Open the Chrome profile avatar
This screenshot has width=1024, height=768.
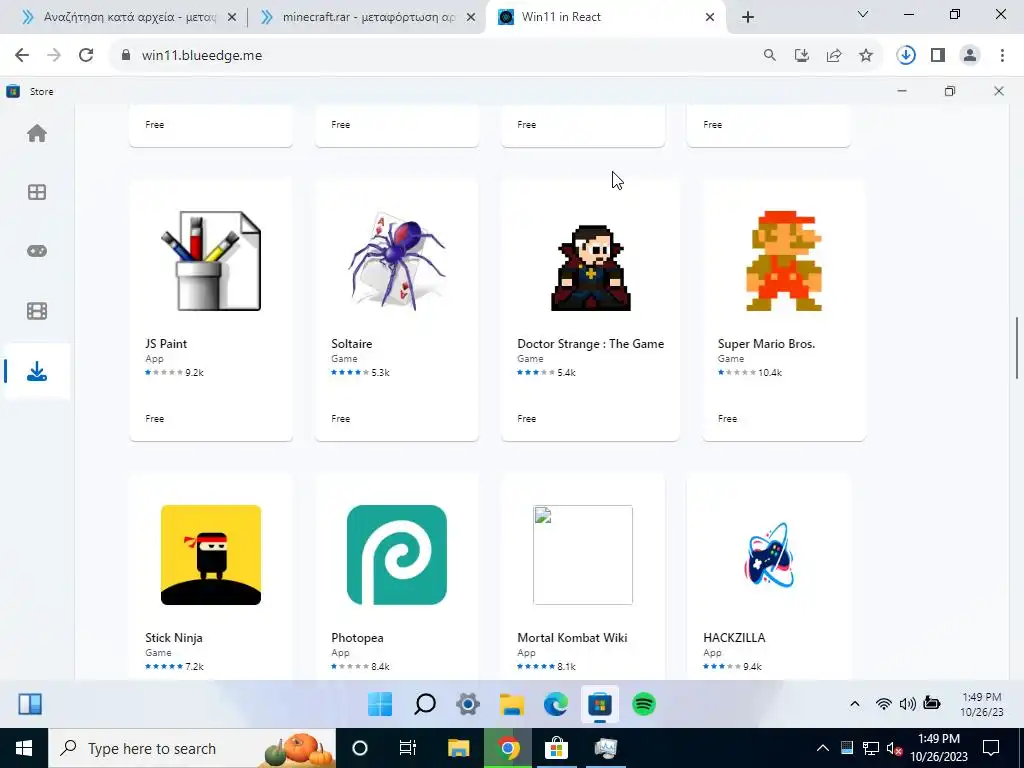coord(970,56)
